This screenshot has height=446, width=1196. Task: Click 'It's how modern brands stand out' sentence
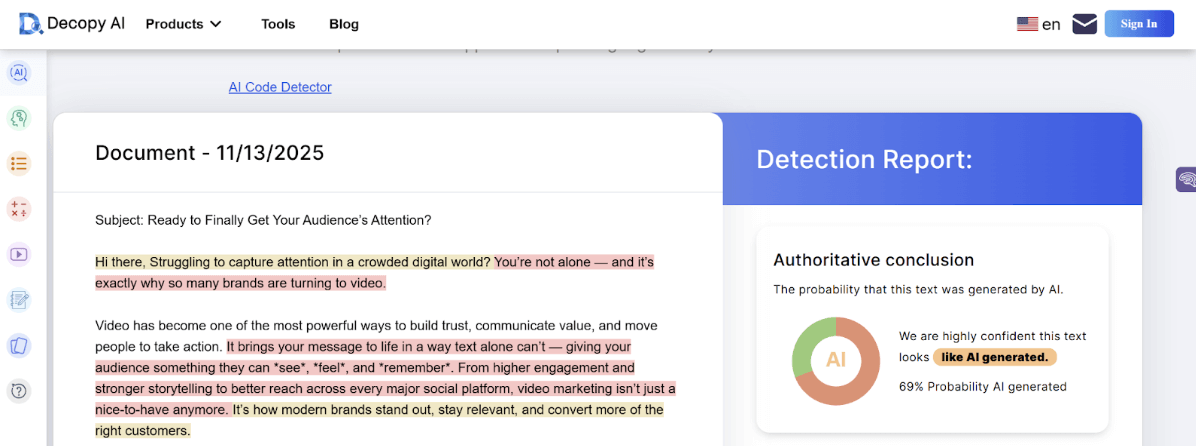(x=379, y=420)
